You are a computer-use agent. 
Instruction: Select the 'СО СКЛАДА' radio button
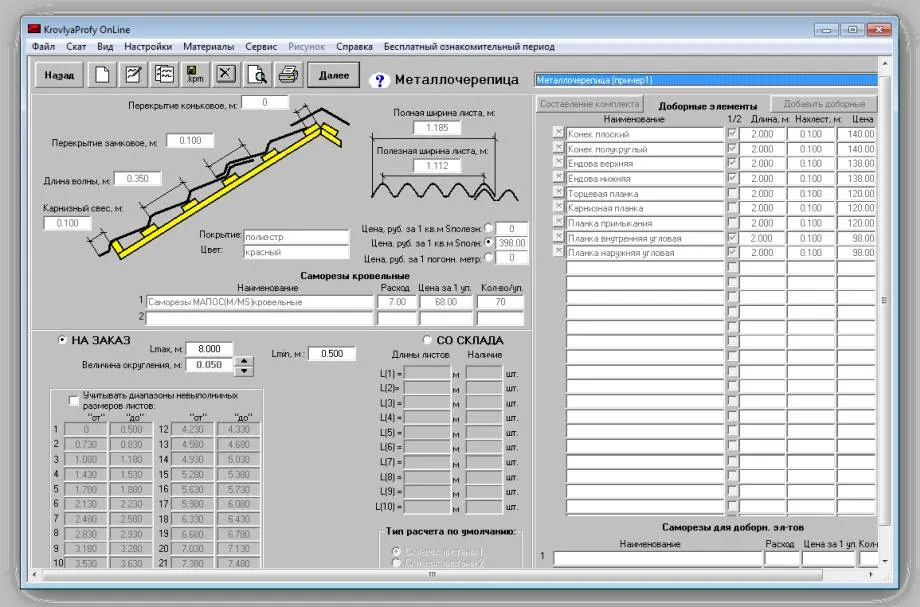(x=427, y=340)
